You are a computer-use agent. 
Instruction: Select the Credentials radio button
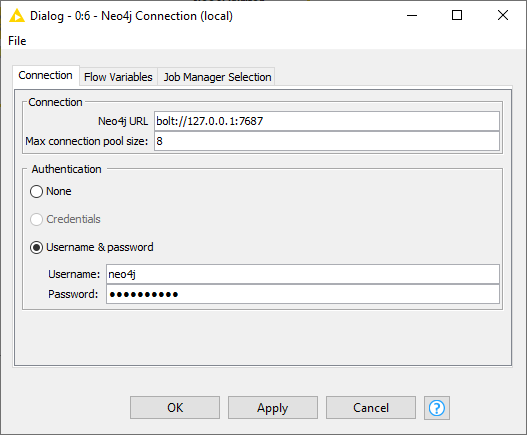(x=36, y=219)
